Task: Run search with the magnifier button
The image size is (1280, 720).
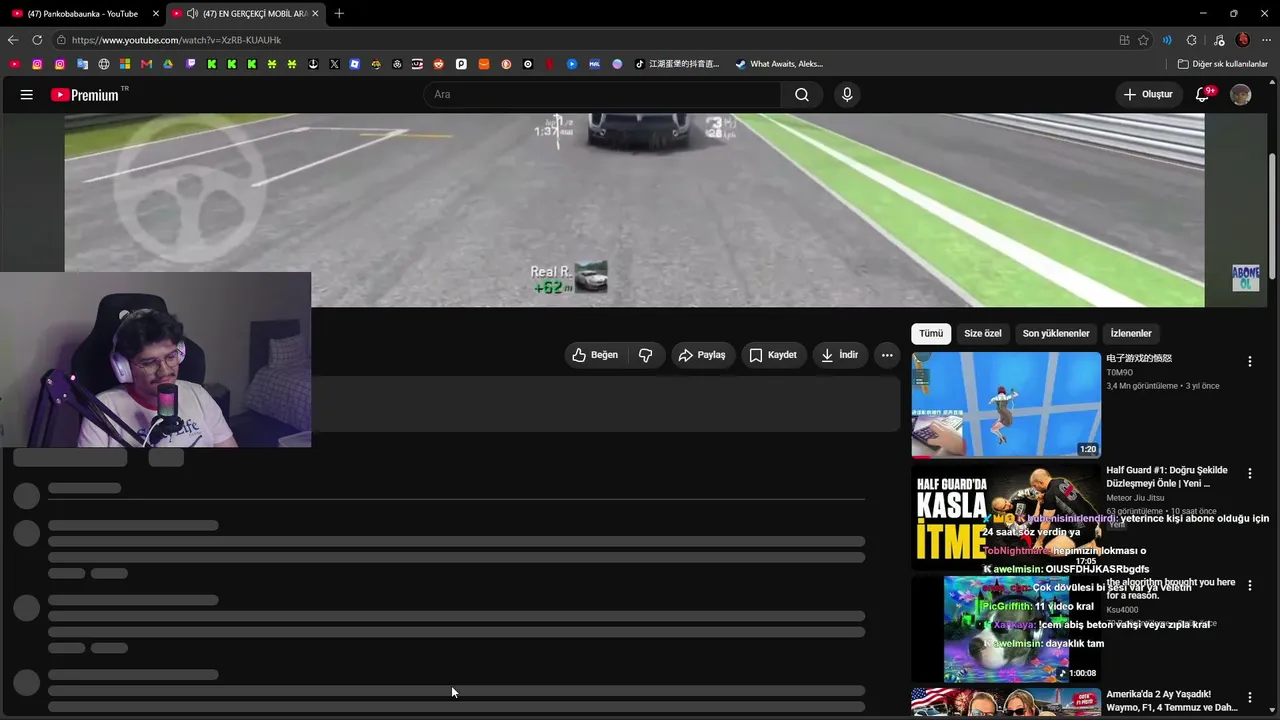Action: pyautogui.click(x=802, y=95)
